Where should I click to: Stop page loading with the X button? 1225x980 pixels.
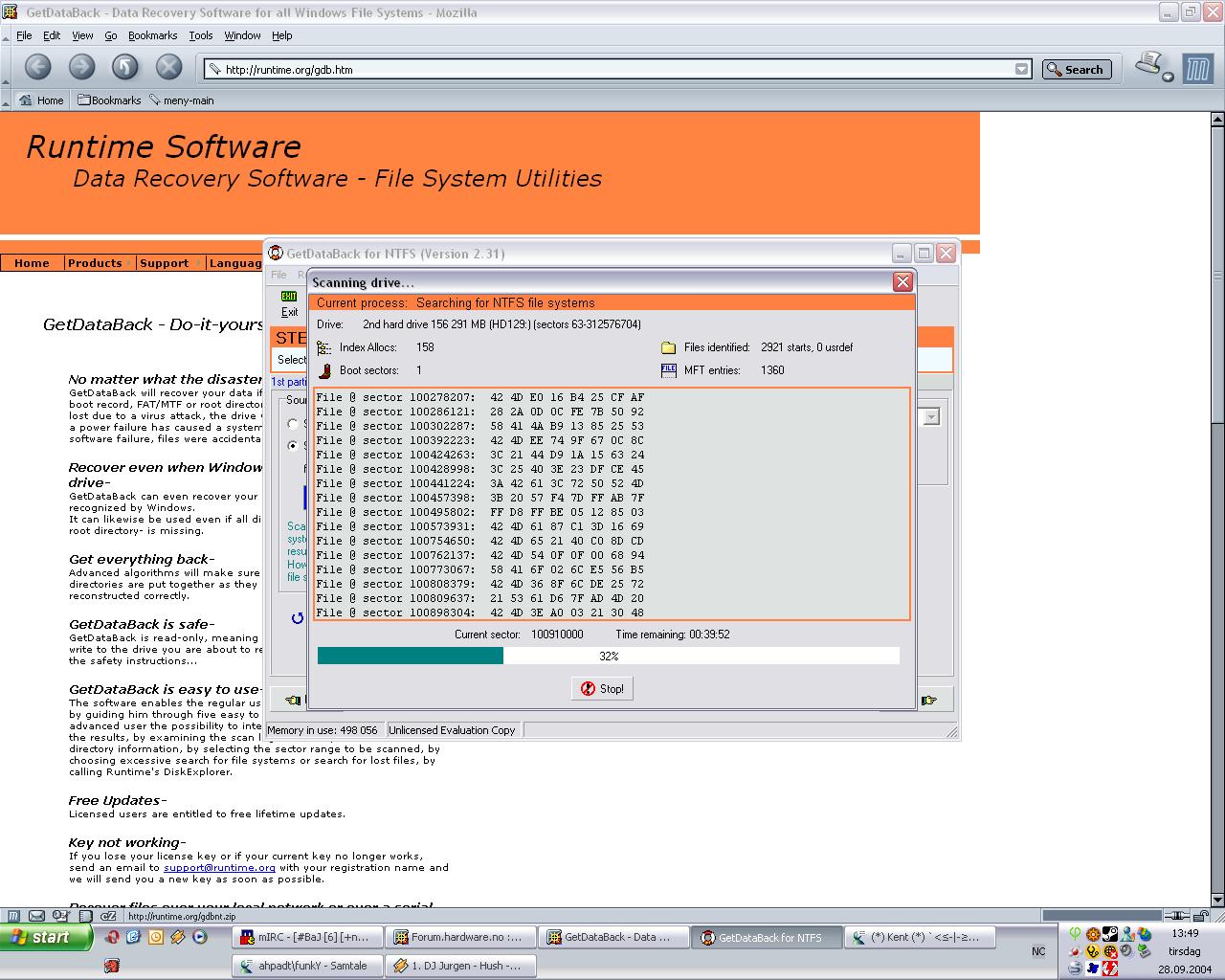(169, 67)
